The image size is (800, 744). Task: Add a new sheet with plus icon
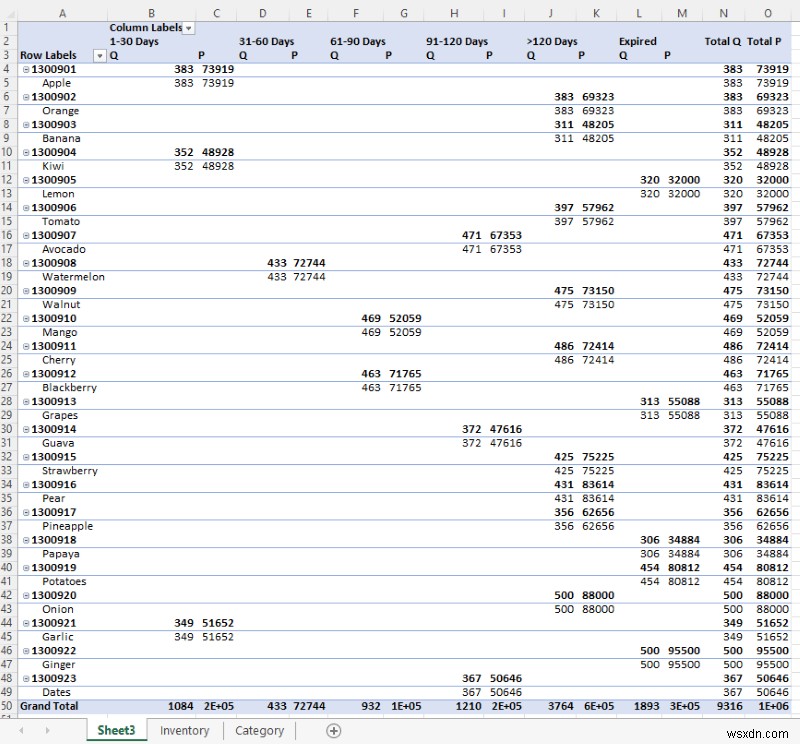point(334,731)
